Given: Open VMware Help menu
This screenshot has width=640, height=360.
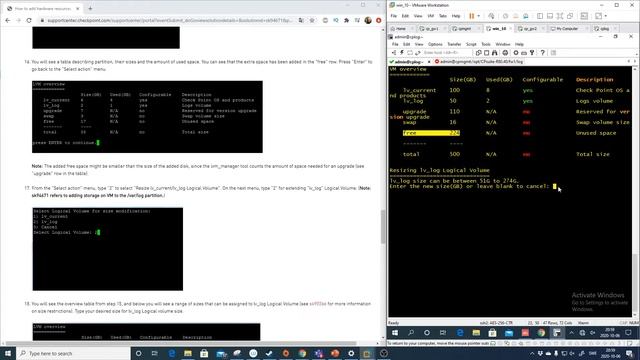Looking at the screenshot, I should click(456, 16).
